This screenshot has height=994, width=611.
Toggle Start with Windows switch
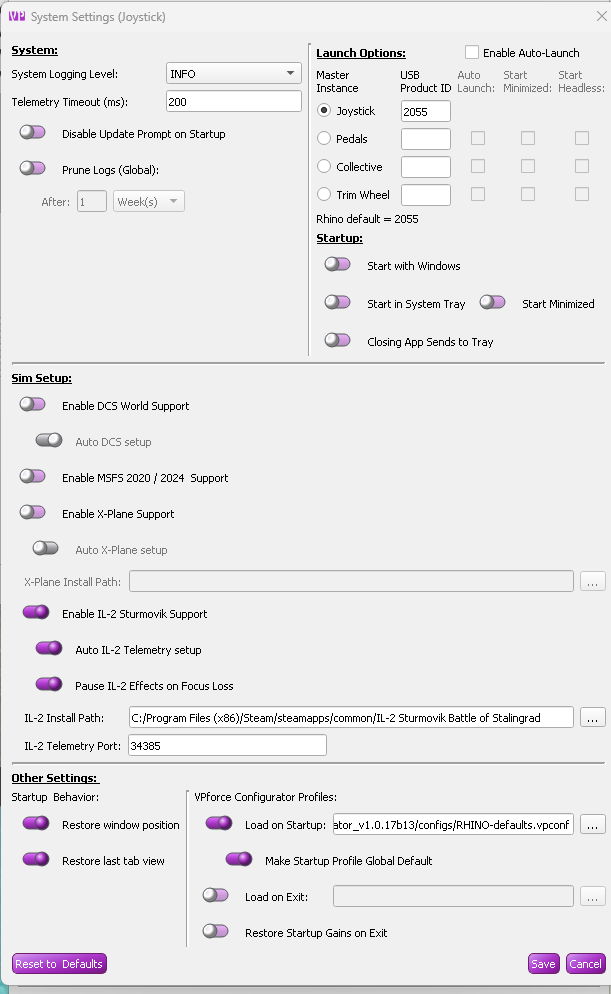[337, 264]
